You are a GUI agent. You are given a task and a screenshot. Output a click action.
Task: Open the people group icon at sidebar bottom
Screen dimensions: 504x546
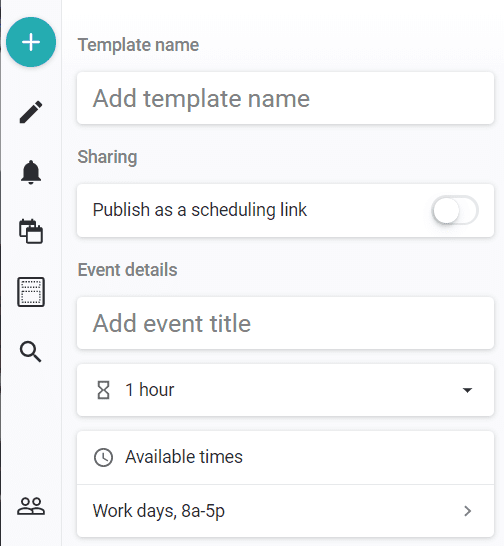[31, 506]
